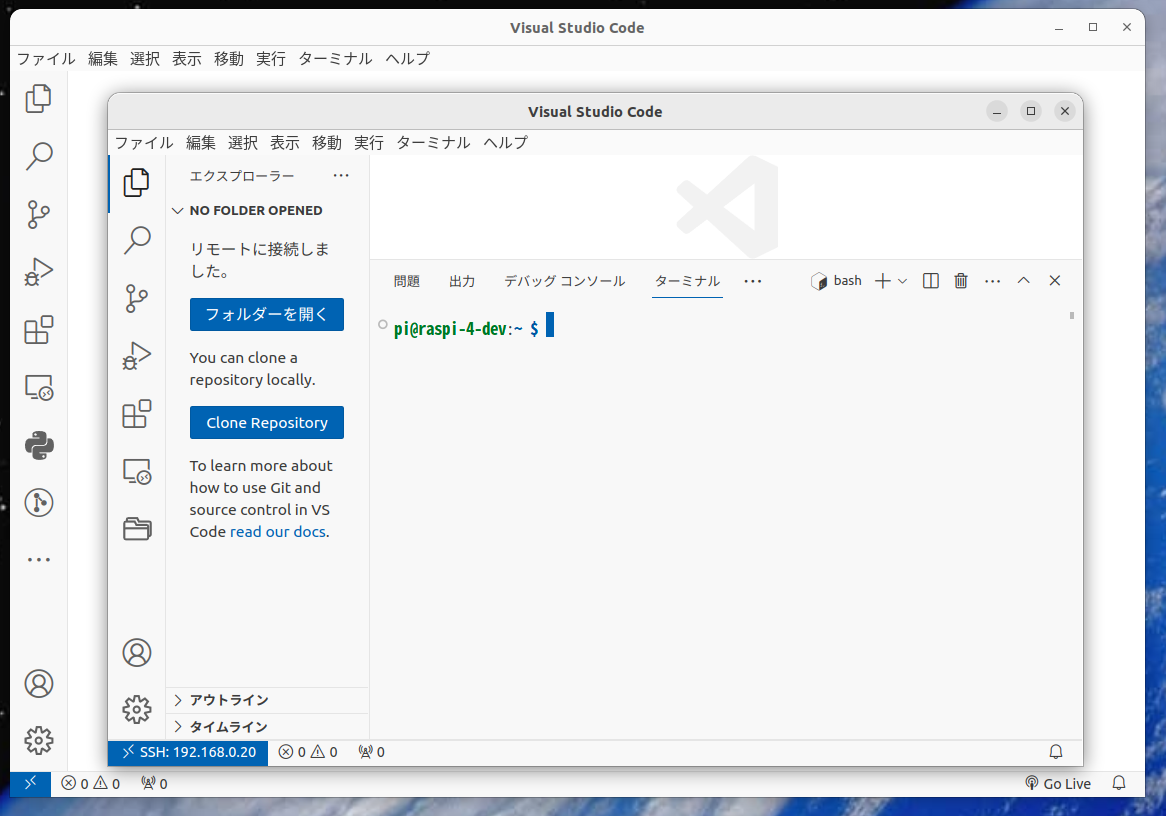Open Extensions in the back window activity bar
1166x816 pixels.
point(39,330)
